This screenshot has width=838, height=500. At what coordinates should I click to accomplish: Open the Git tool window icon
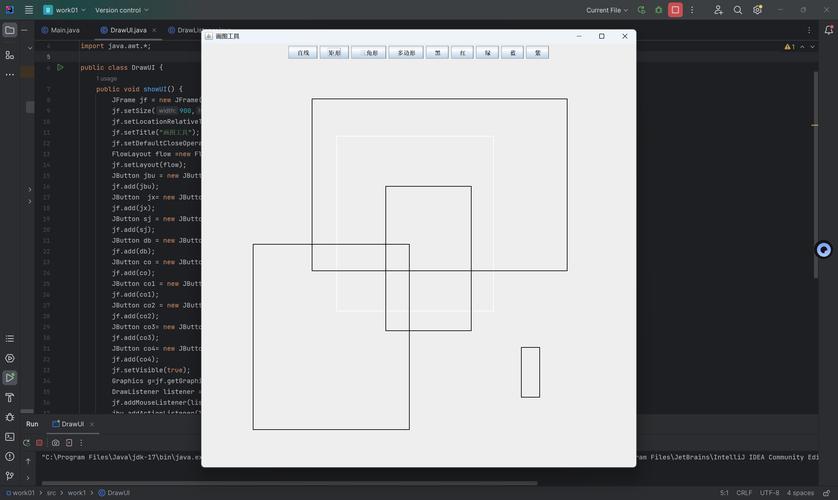[x=10, y=475]
